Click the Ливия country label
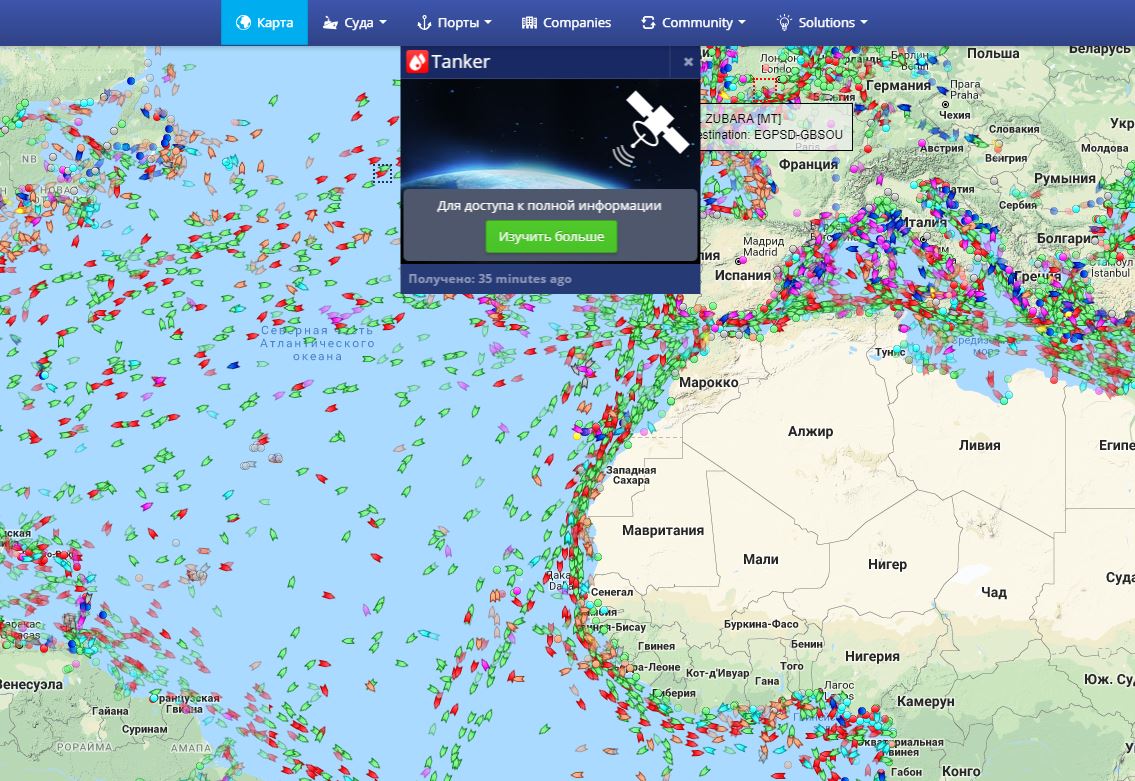 [x=979, y=445]
